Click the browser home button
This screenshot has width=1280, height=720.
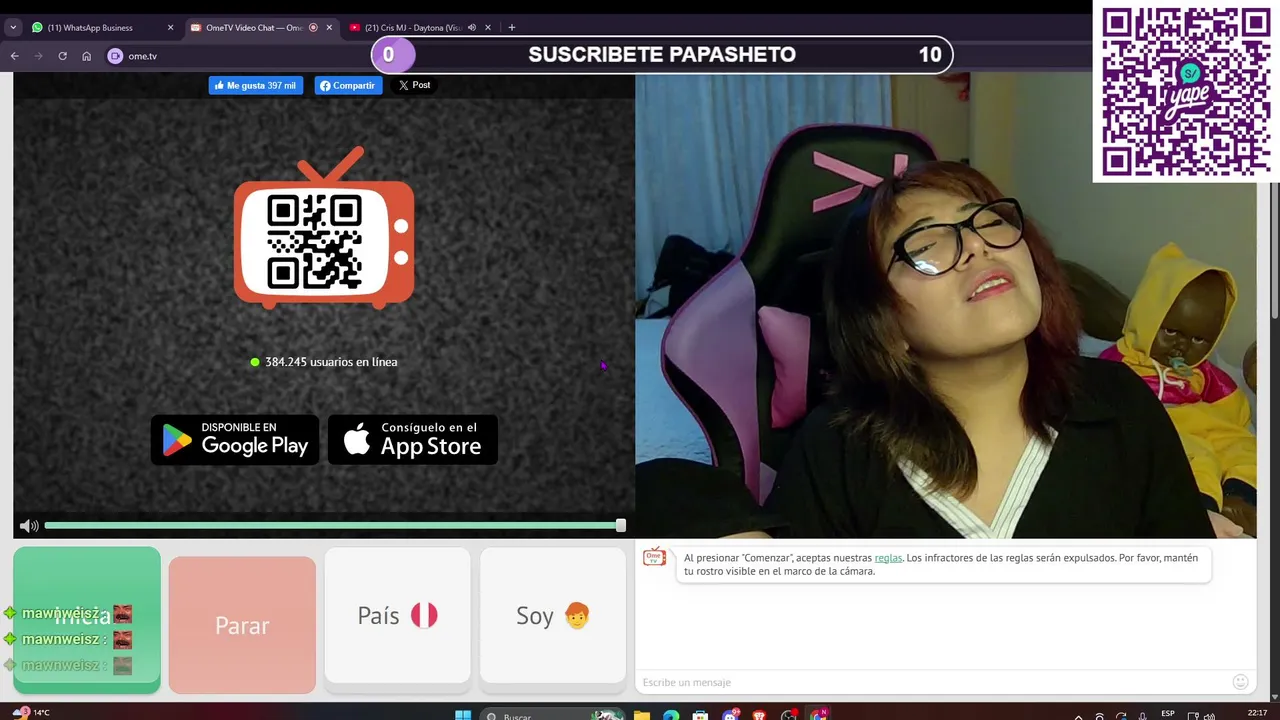pos(87,56)
